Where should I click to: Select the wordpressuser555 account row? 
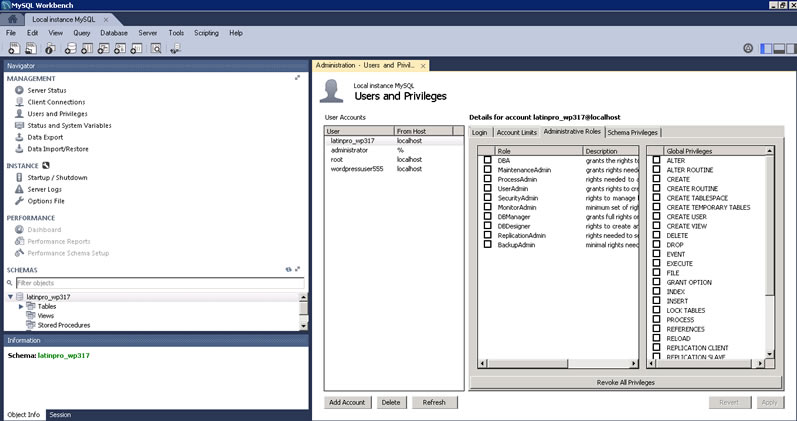point(394,169)
